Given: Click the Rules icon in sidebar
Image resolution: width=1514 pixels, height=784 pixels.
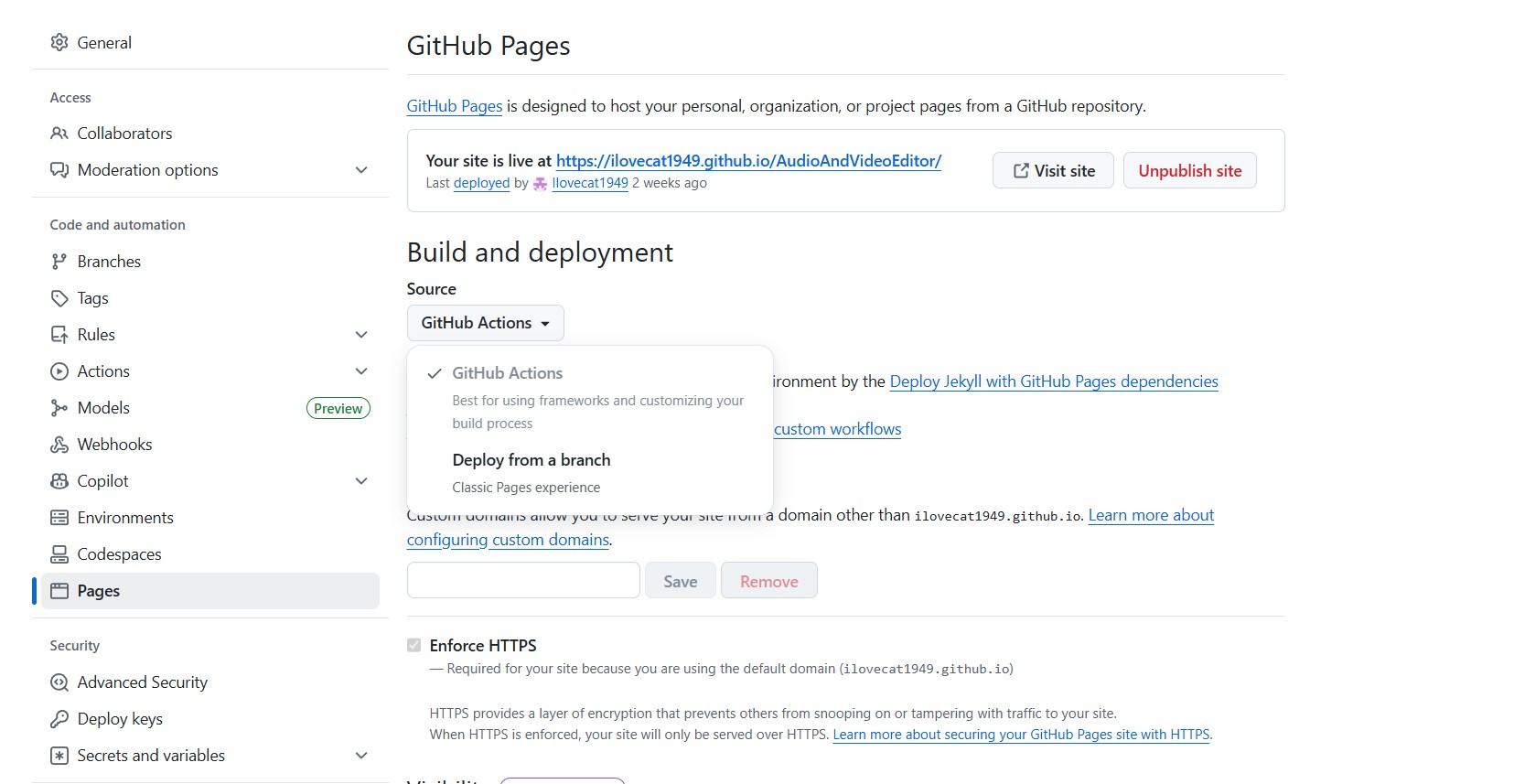Looking at the screenshot, I should point(59,335).
